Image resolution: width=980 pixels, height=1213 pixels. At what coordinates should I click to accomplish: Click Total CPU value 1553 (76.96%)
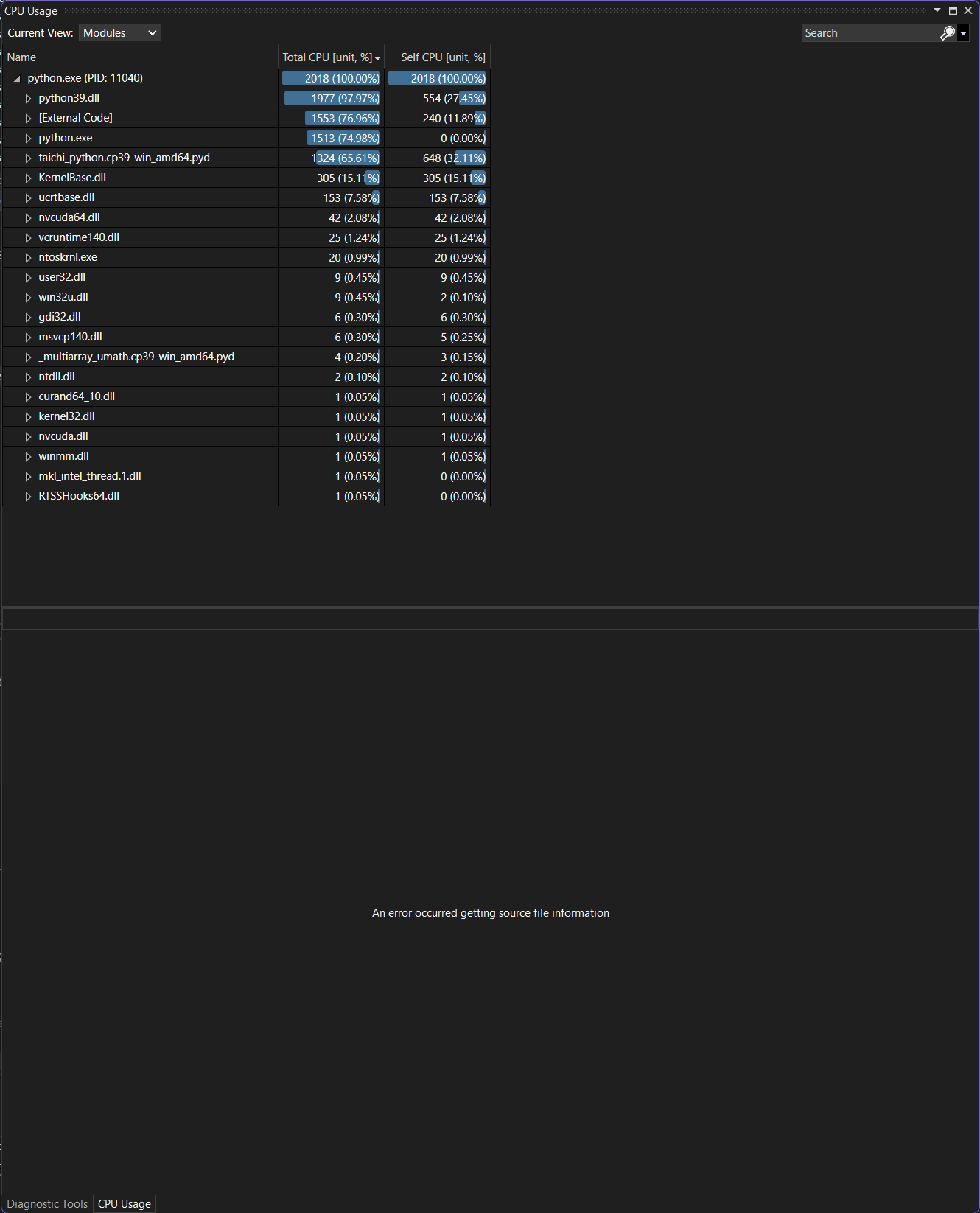tap(346, 119)
